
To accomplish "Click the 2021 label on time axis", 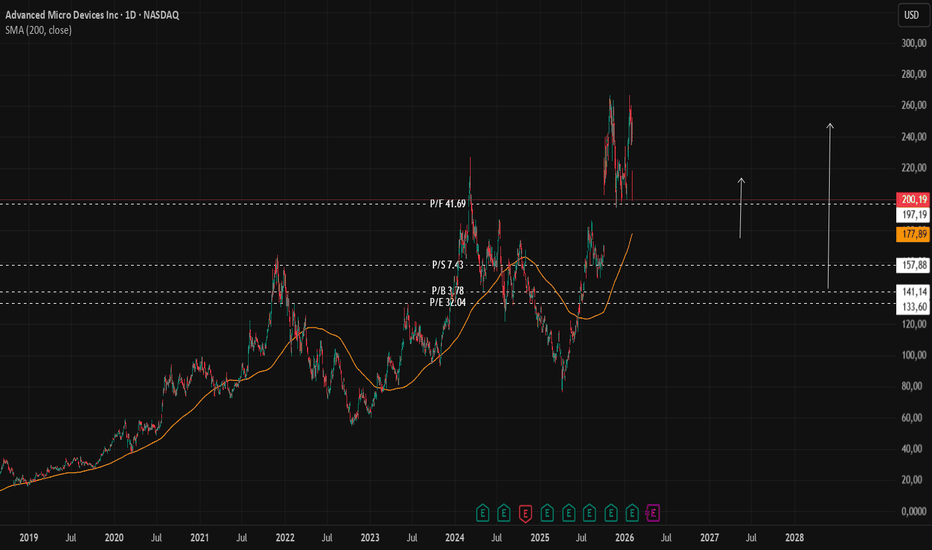I will [200, 538].
